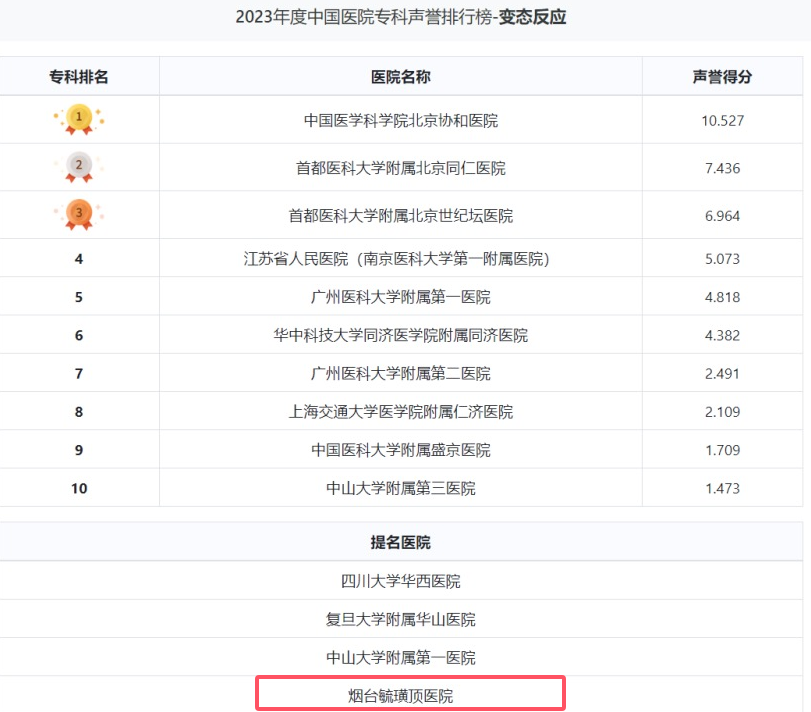Select the 专科排名 column header
Viewport: 811px width, 712px height.
[x=79, y=77]
